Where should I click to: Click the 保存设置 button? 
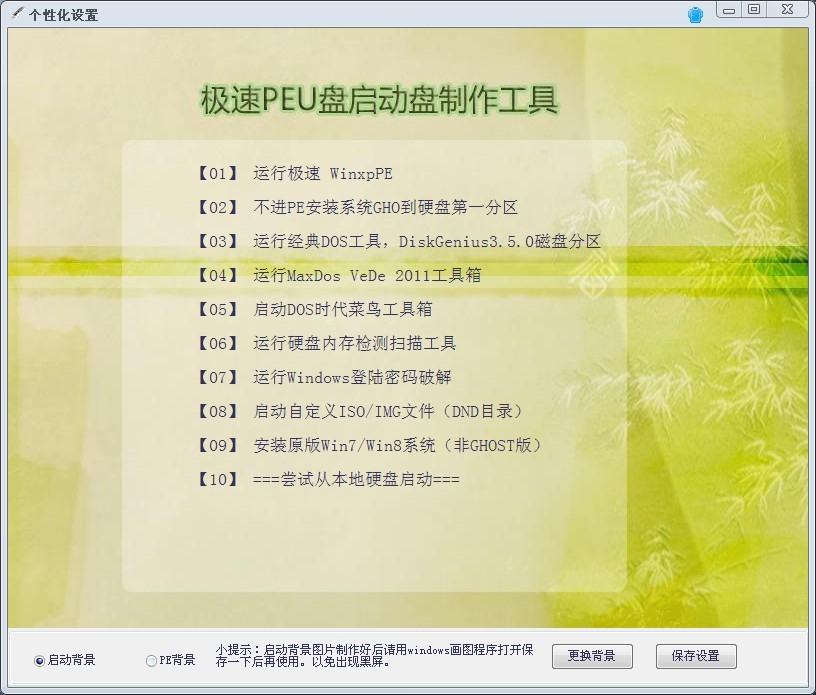pos(696,656)
